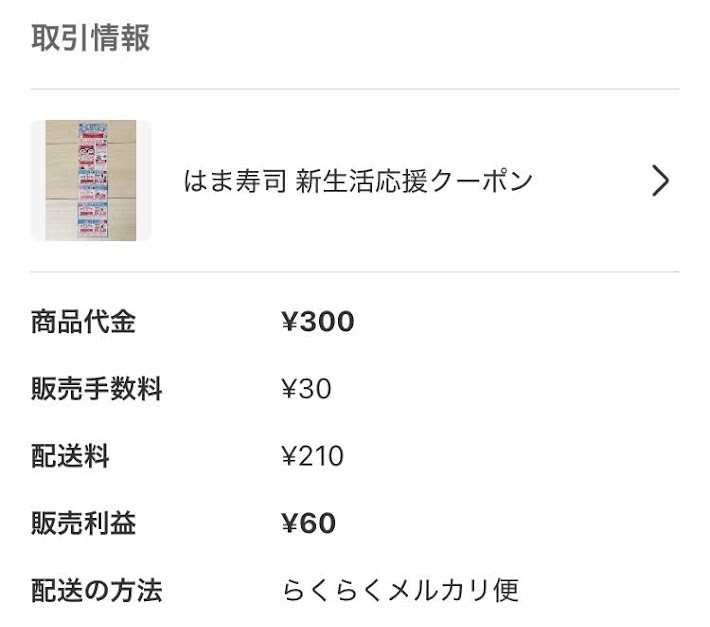Open the item details chevron arrow
710x627 pixels.
pyautogui.click(x=660, y=181)
